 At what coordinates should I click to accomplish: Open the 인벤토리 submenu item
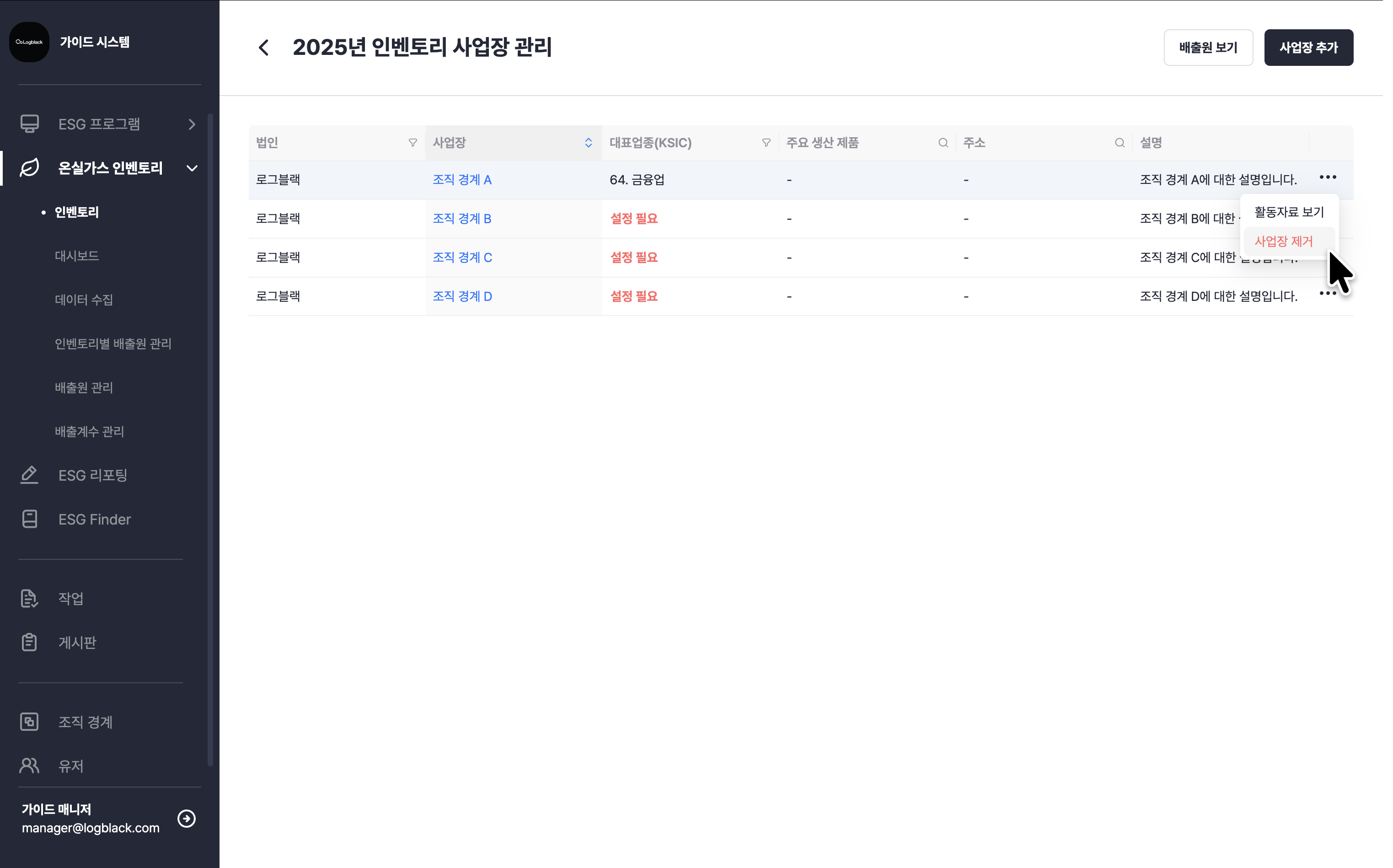coord(77,212)
